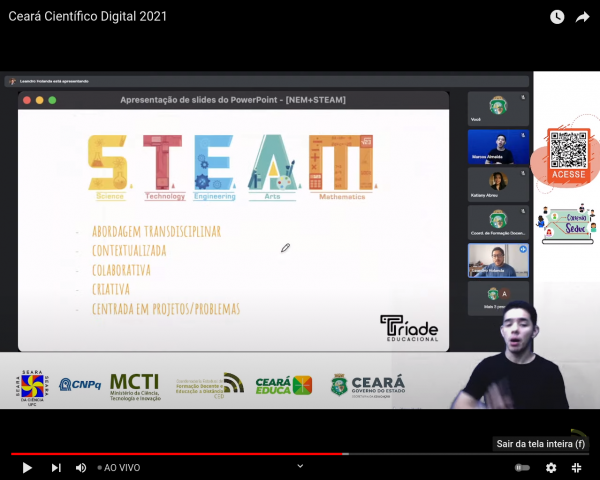Click the green maximize dot of PowerPoint window
Viewport: 600px width, 480px height.
[52, 100]
